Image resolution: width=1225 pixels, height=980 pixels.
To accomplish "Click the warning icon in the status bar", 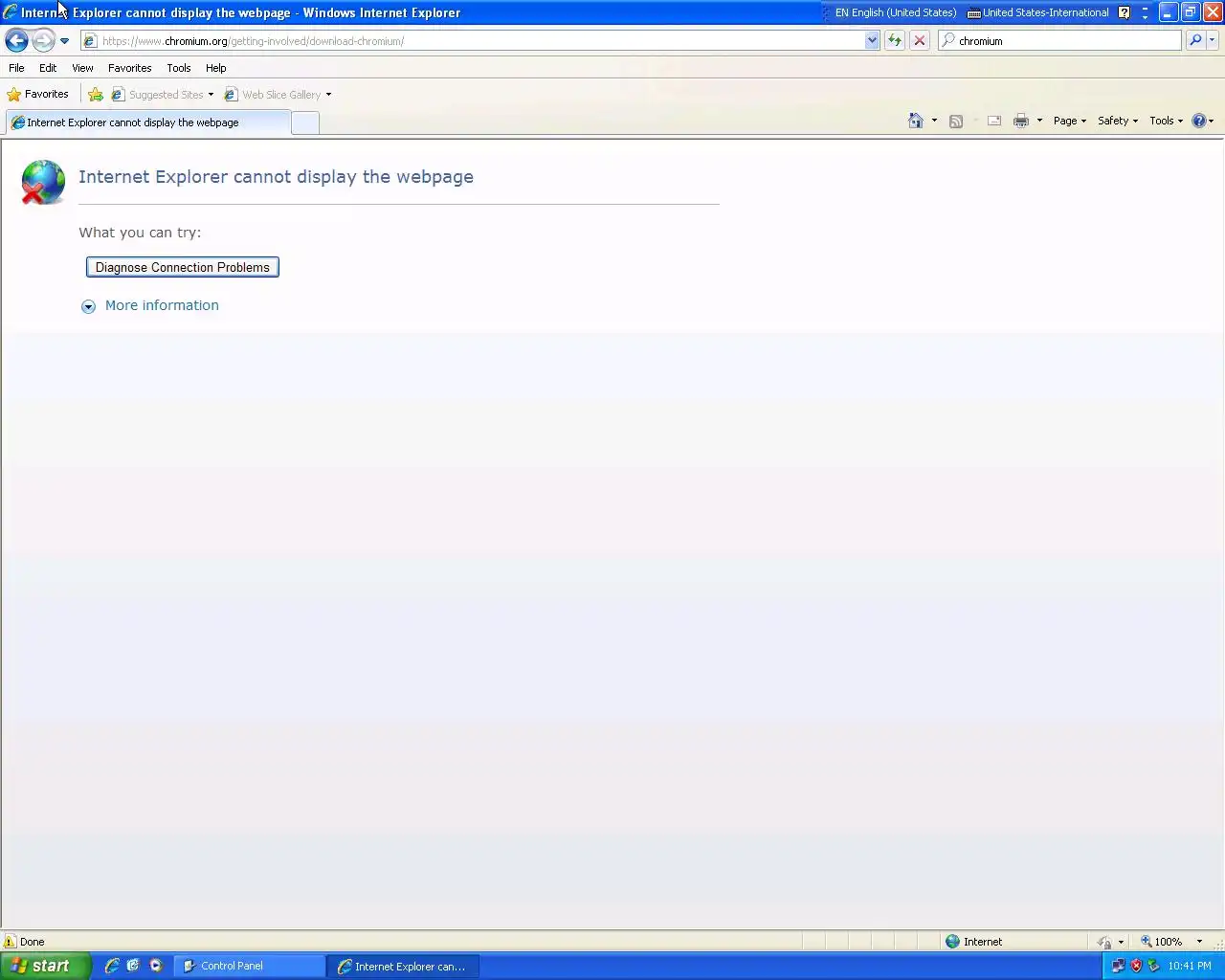I will pyautogui.click(x=11, y=942).
